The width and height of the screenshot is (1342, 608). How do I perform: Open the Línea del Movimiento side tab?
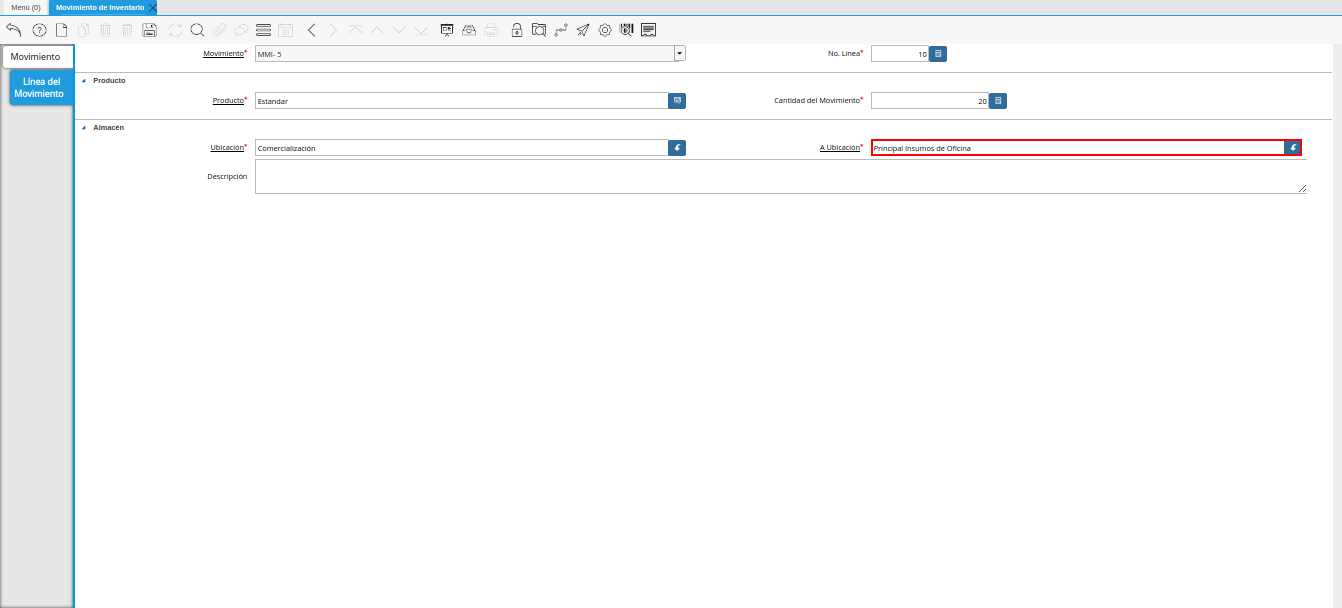point(39,88)
